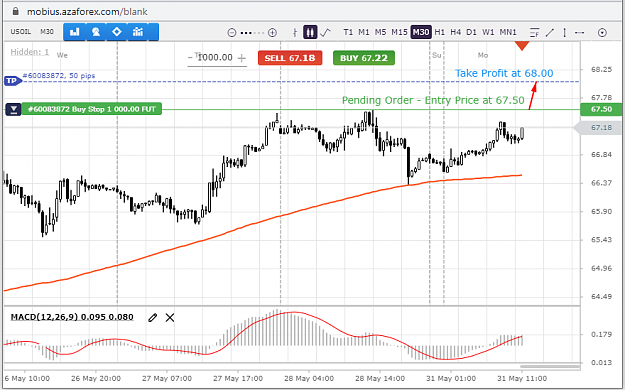625x390 pixels.
Task: Select the M1 timeframe
Action: 364,32
